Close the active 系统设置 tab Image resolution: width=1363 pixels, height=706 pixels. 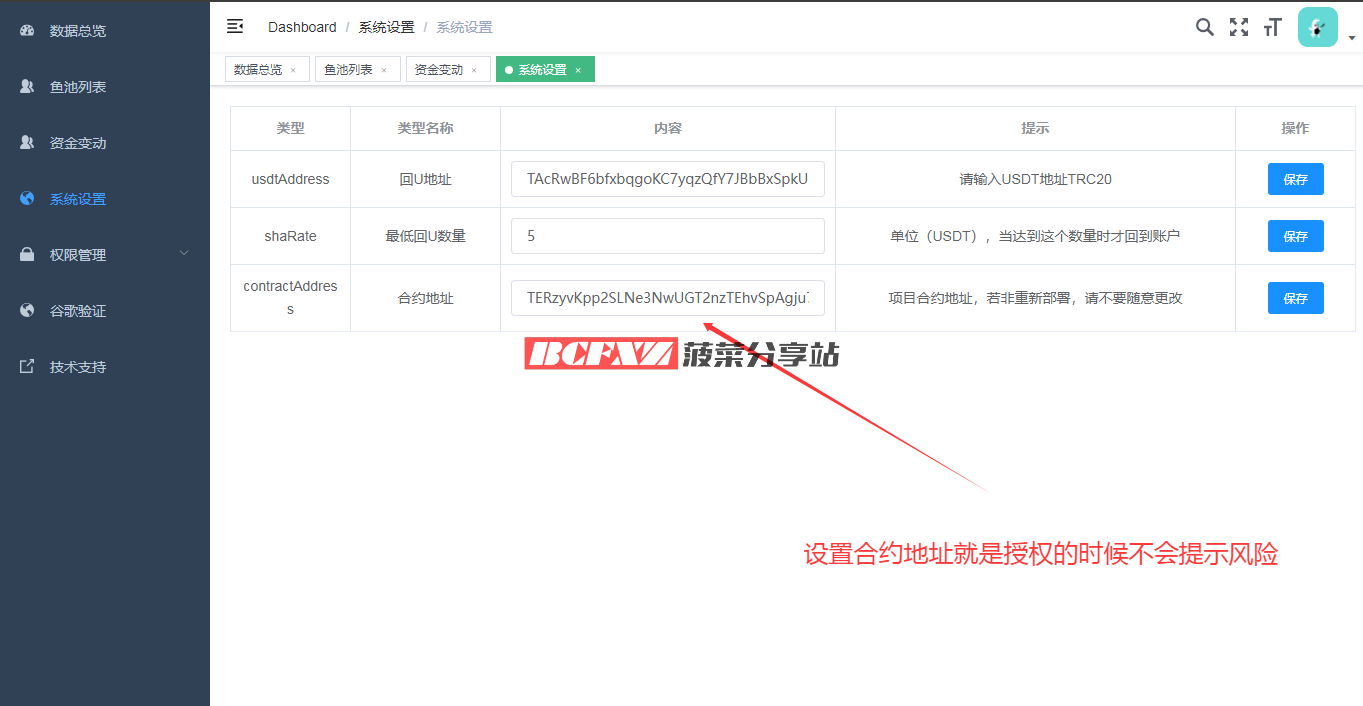[578, 71]
